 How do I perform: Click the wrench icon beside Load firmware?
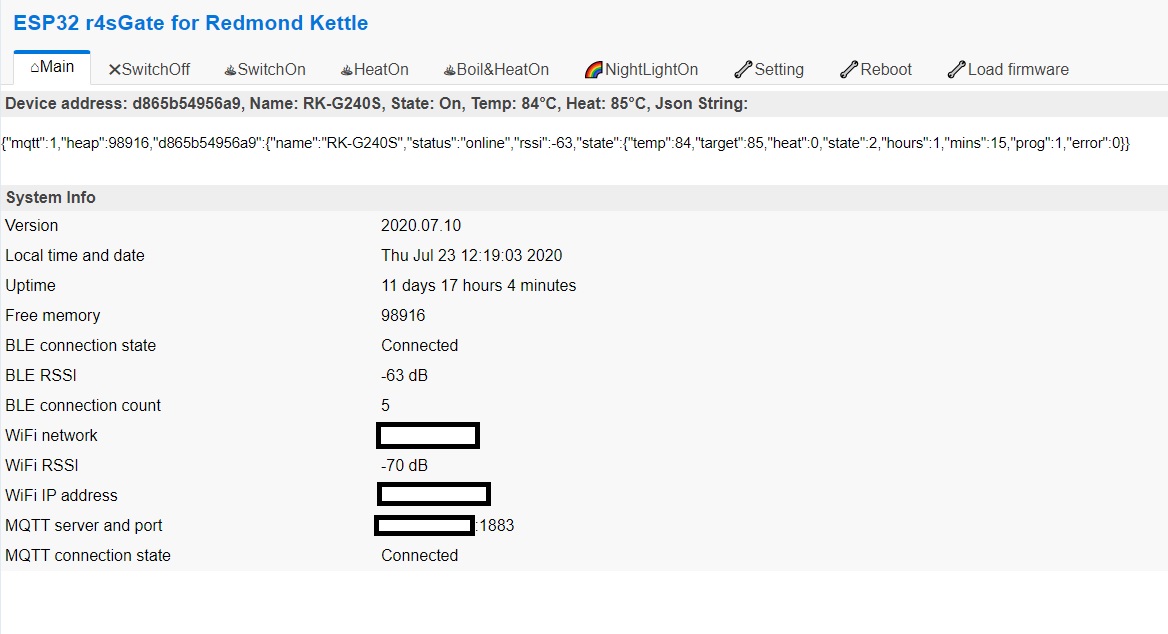click(956, 70)
